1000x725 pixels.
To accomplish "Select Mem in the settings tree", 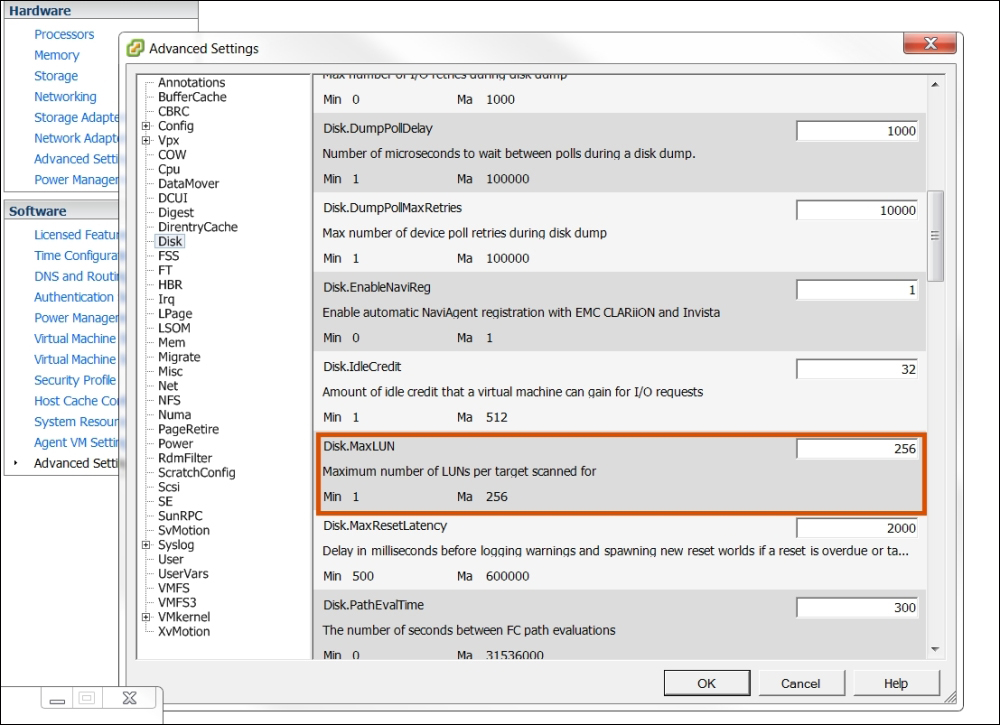I will 172,343.
